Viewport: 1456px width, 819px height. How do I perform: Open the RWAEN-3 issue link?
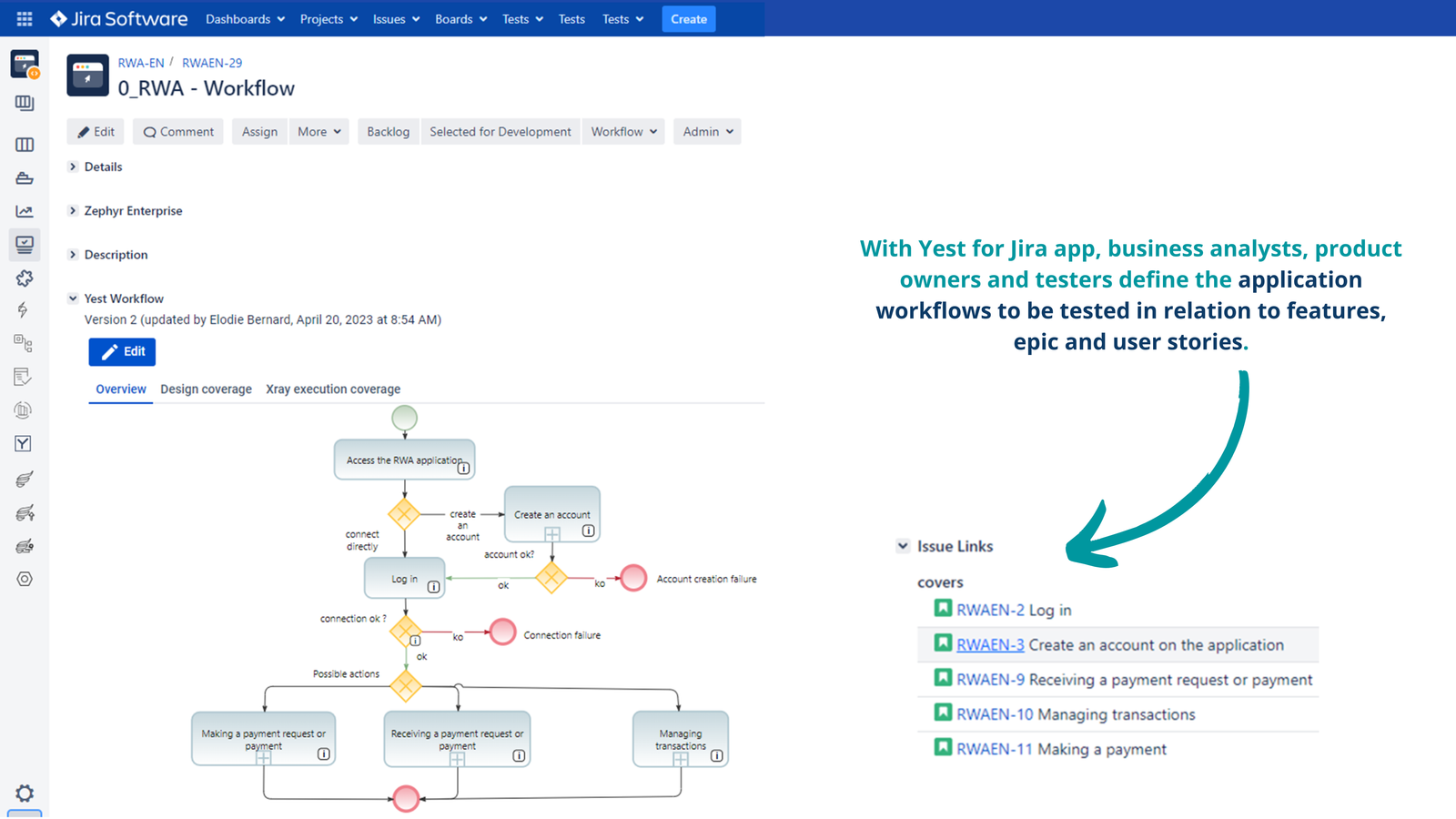tap(990, 644)
